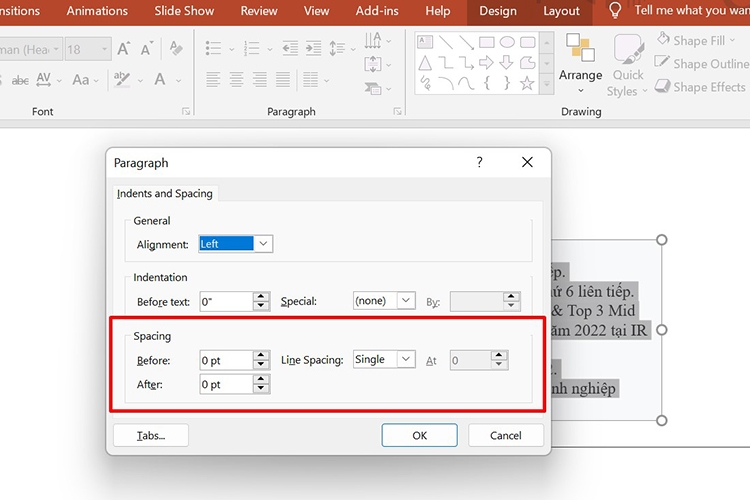Viewport: 750px width, 500px height.
Task: Switch to the Slide Show tab
Action: tap(184, 11)
